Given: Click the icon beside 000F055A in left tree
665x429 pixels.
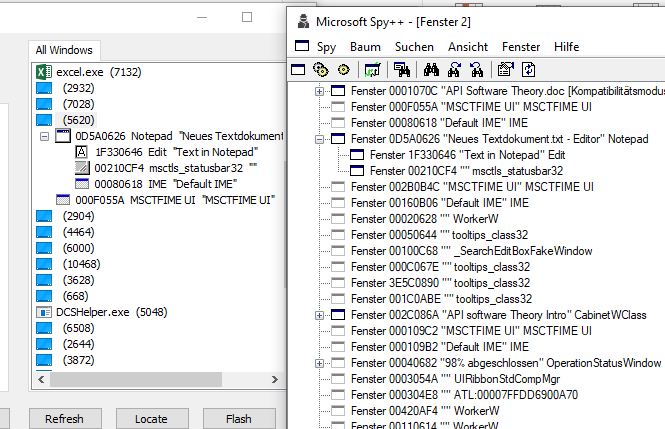Looking at the screenshot, I should [63, 200].
